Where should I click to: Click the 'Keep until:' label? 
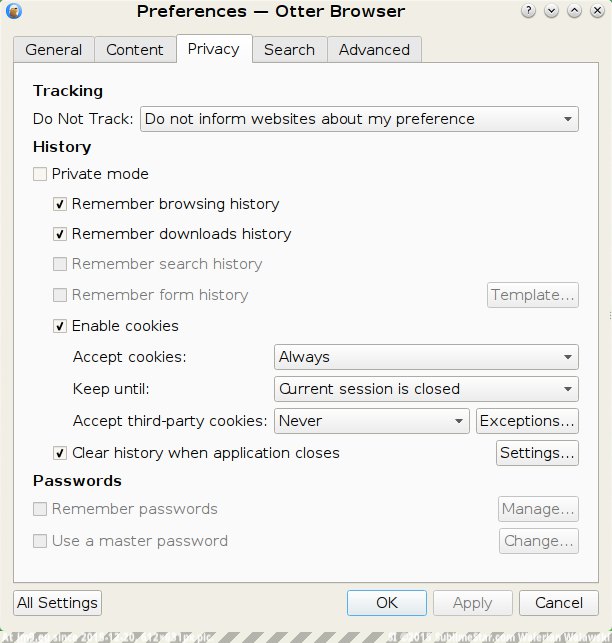tap(111, 389)
